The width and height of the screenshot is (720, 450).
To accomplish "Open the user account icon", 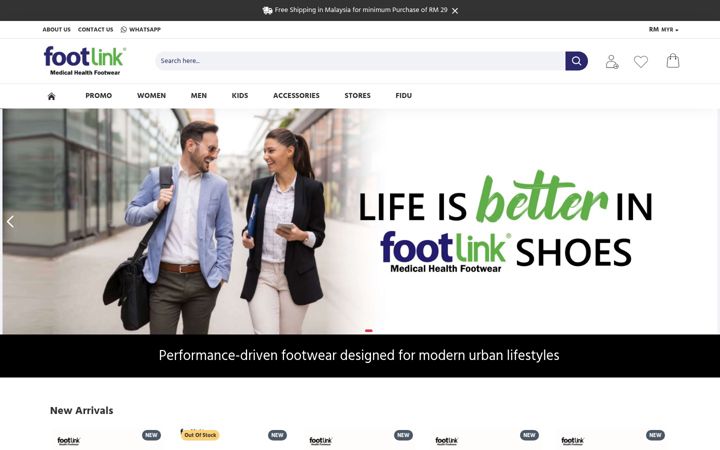I will pyautogui.click(x=611, y=62).
